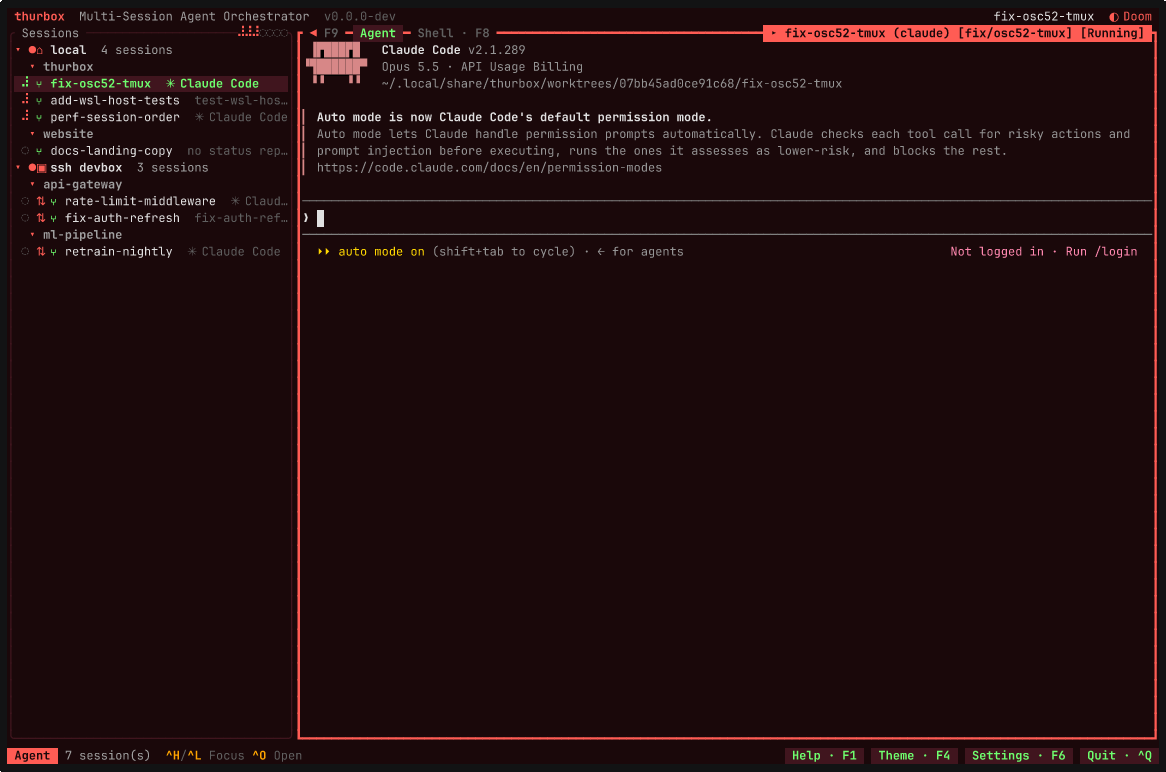Viewport: 1166px width, 772px height.
Task: Click the running-status dots icon on perf-session-order row
Action: coord(25,117)
